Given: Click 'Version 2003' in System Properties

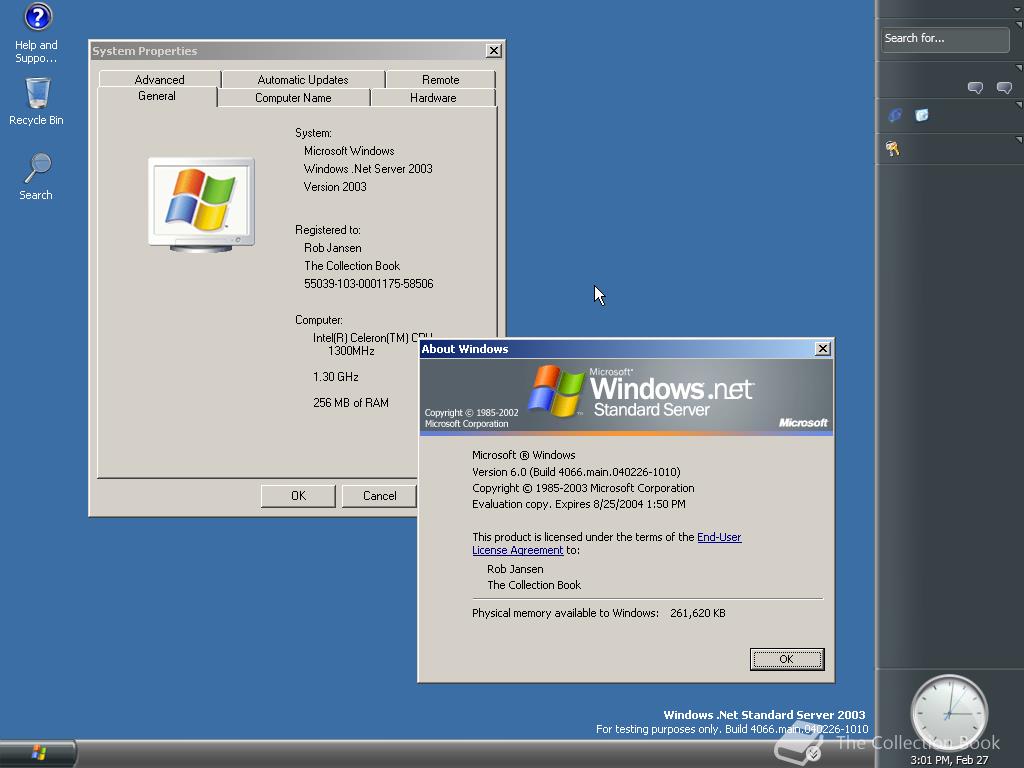Looking at the screenshot, I should [335, 187].
